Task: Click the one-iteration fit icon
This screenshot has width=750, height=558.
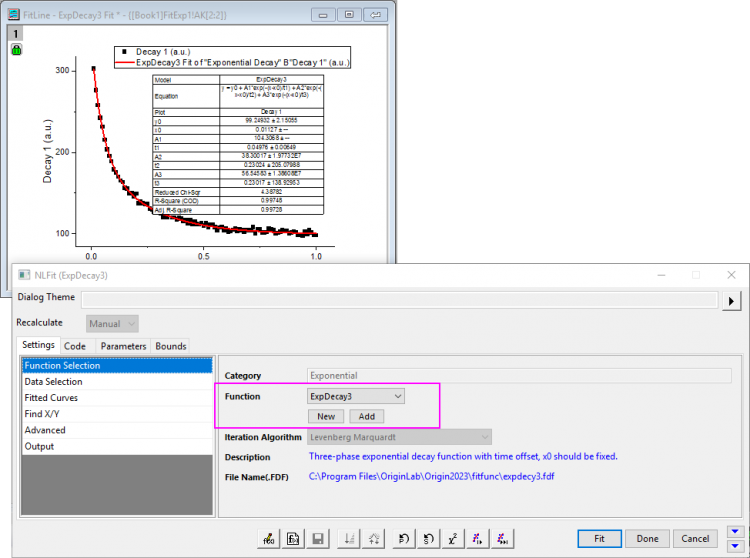Action: coord(477,539)
